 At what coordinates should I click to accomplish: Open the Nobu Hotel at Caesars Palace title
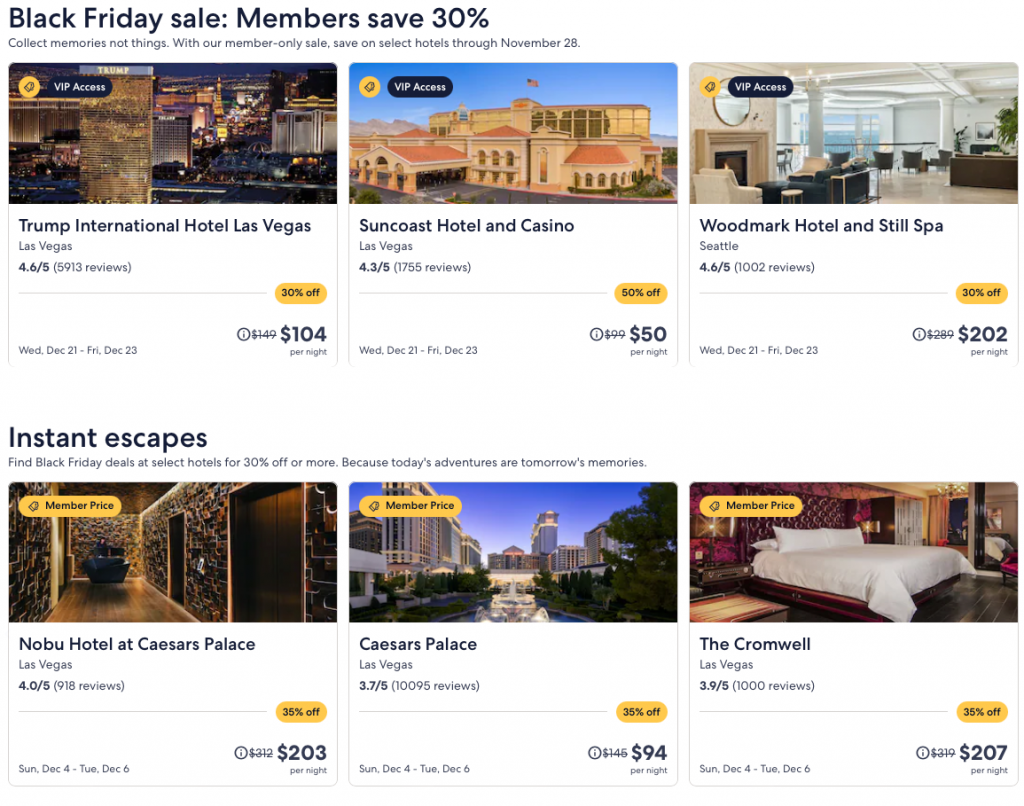pyautogui.click(x=137, y=644)
